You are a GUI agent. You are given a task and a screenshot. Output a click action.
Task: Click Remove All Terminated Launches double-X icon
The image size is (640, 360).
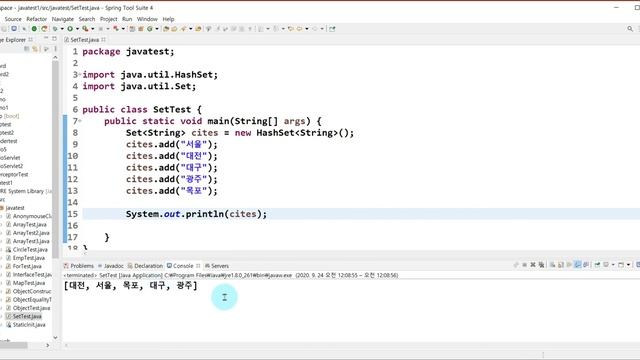click(541, 265)
